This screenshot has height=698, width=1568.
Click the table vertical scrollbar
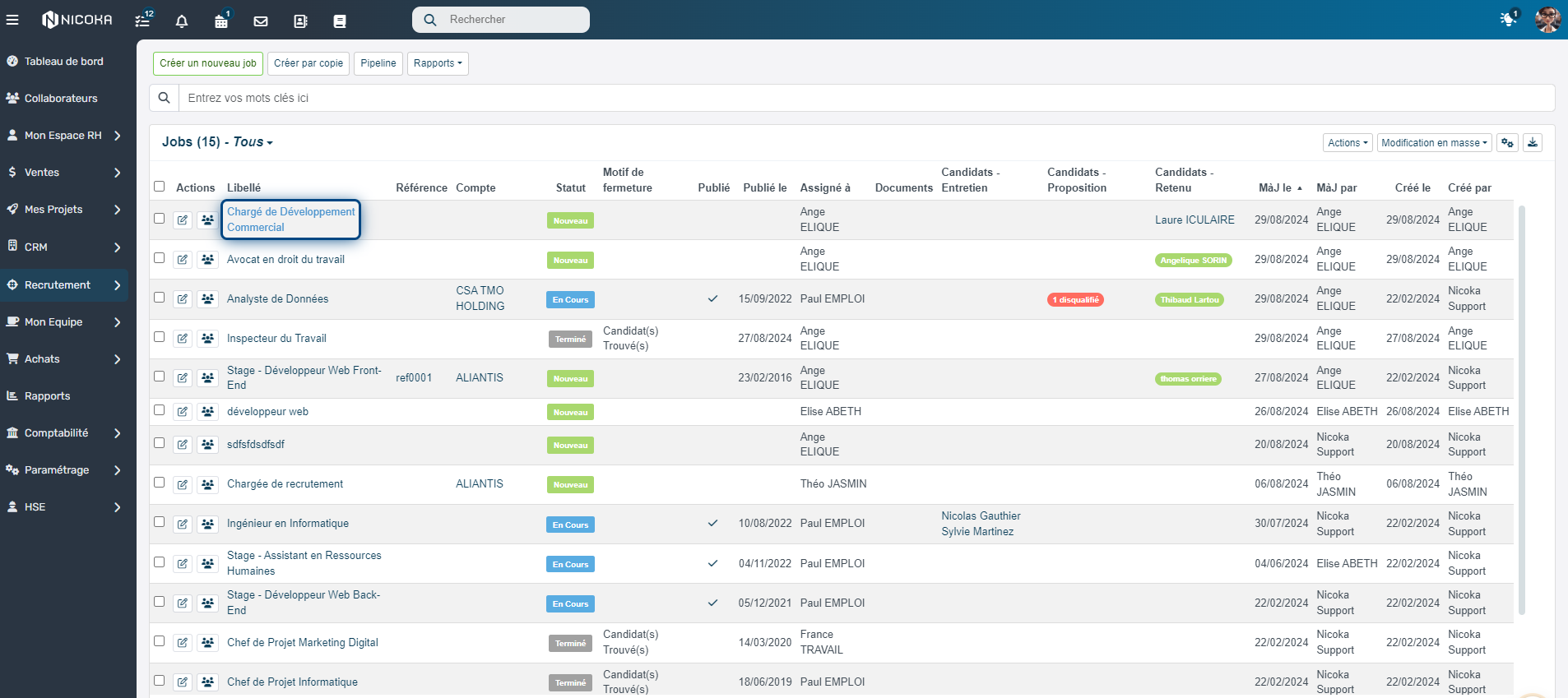pyautogui.click(x=1521, y=409)
